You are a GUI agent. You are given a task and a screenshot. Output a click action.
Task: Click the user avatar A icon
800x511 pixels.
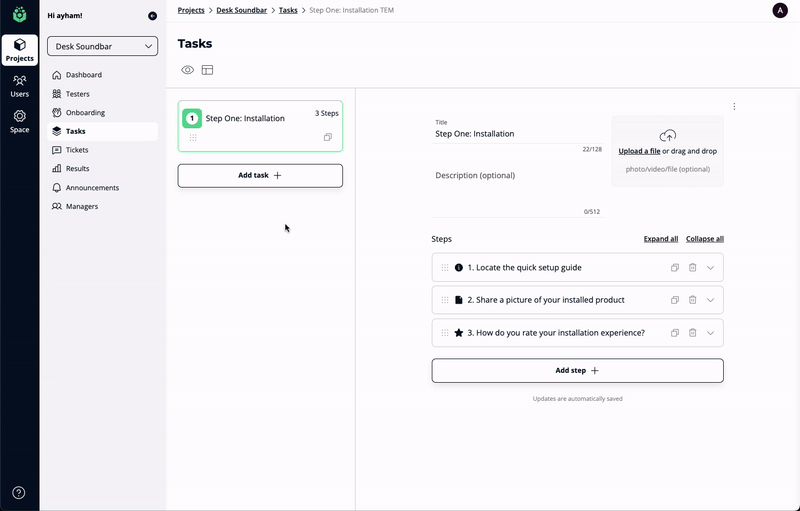tap(780, 10)
